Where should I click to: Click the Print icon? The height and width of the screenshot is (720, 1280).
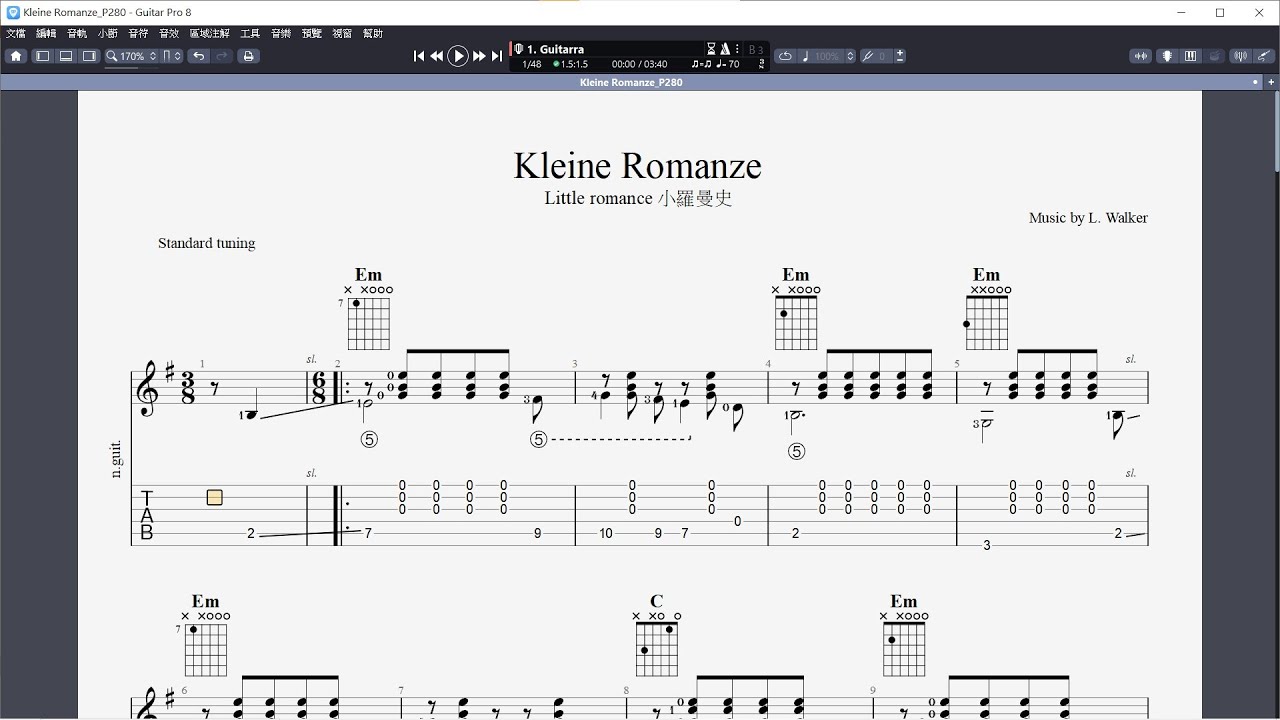249,56
